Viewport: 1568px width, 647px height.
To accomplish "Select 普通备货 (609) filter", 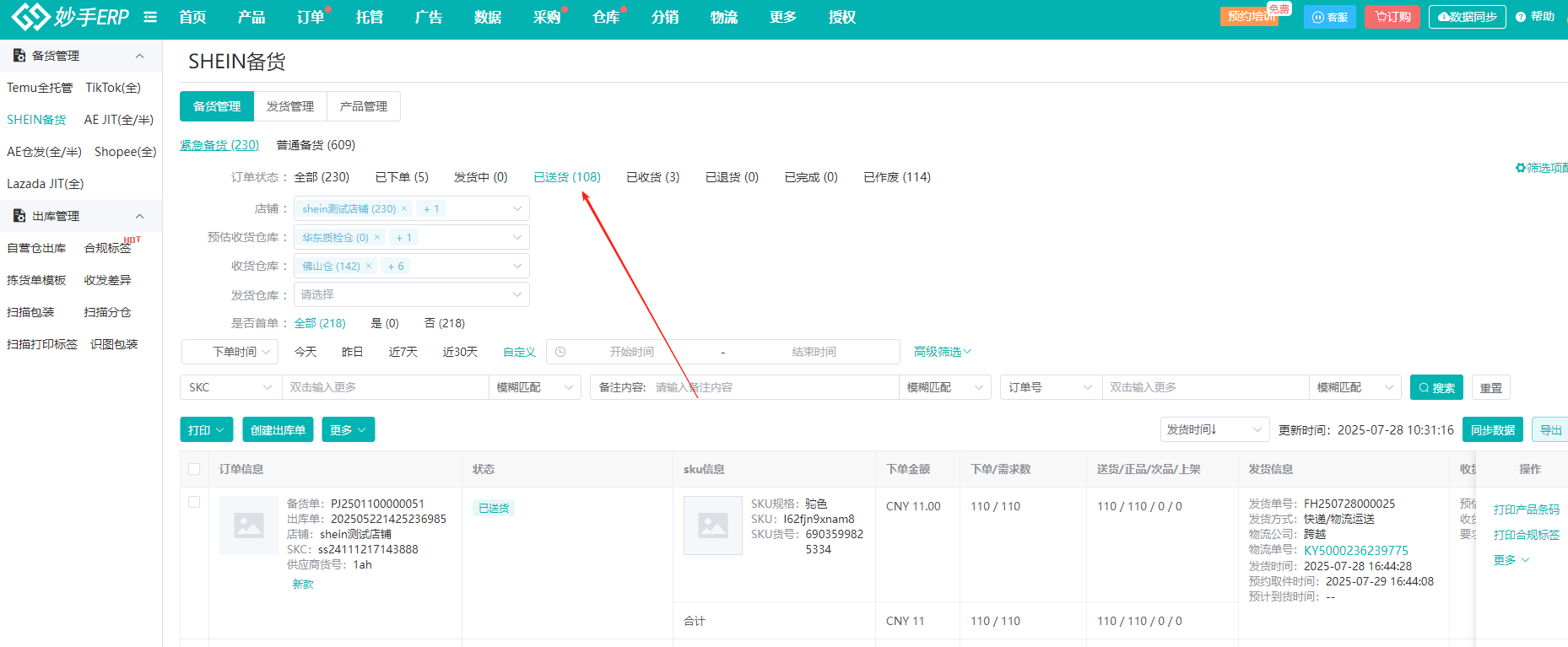I will (x=316, y=145).
